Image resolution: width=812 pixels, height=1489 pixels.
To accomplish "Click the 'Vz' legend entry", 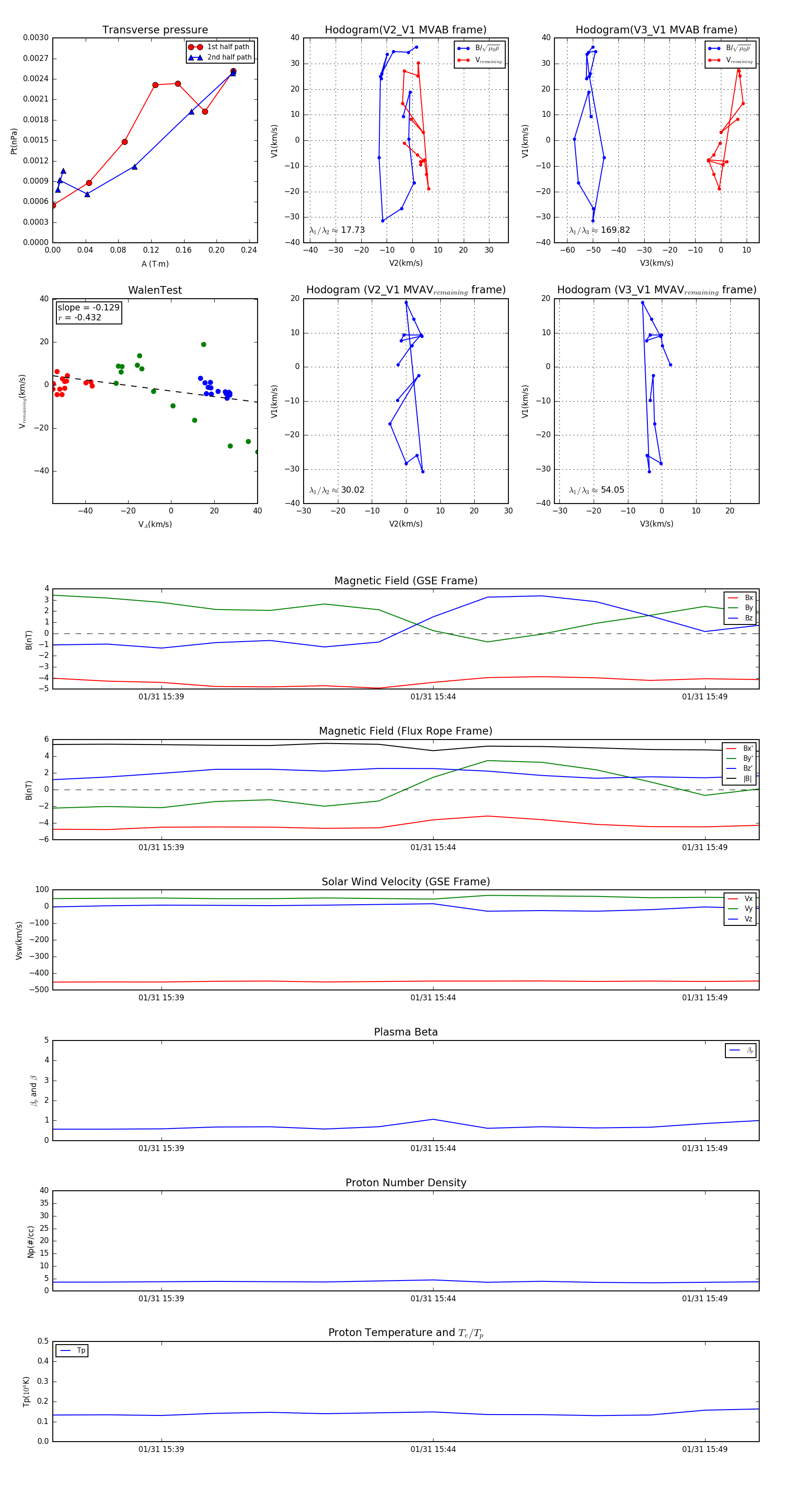I will pyautogui.click(x=740, y=919).
